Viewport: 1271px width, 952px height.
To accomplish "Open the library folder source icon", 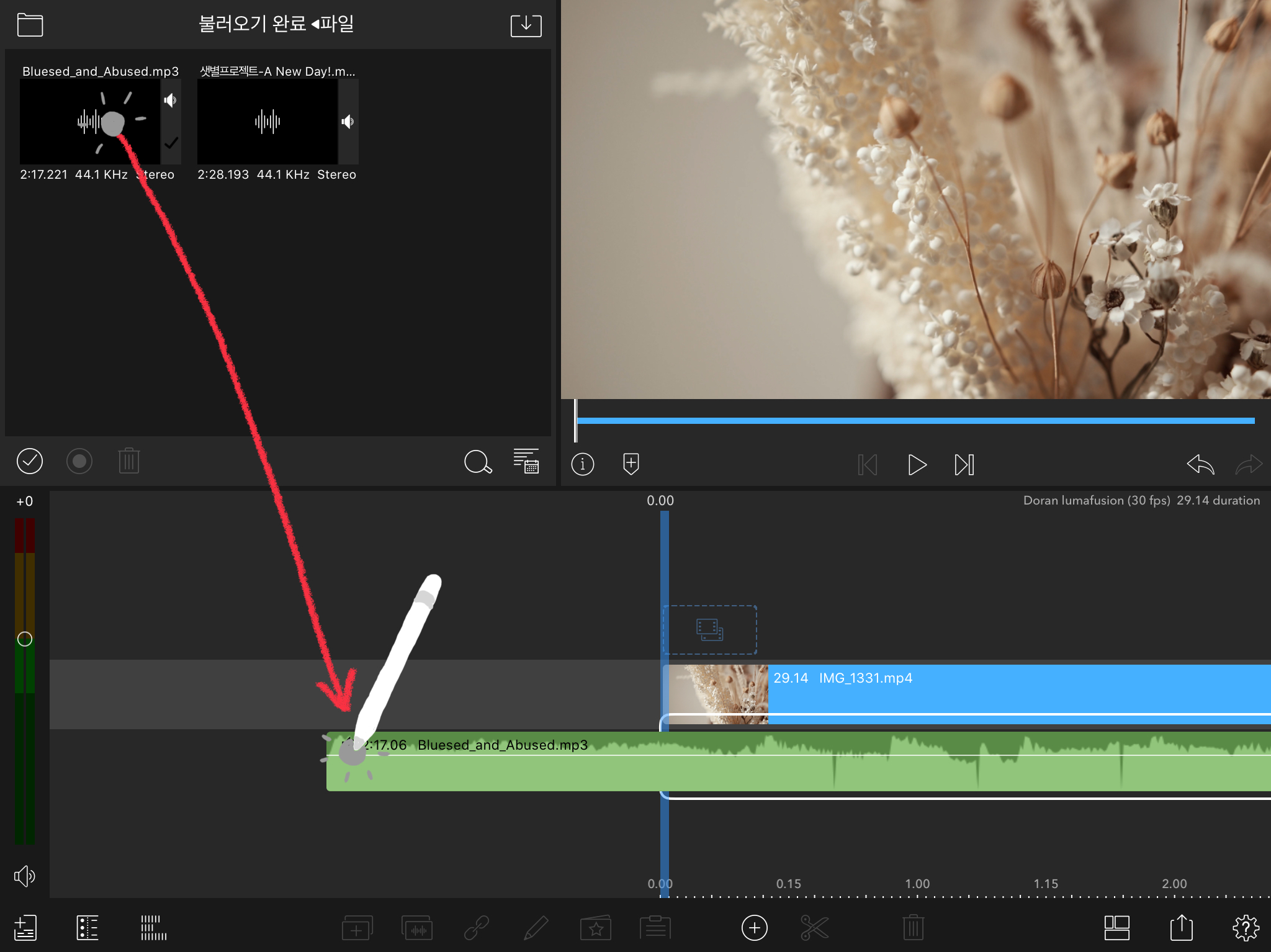I will [x=30, y=25].
